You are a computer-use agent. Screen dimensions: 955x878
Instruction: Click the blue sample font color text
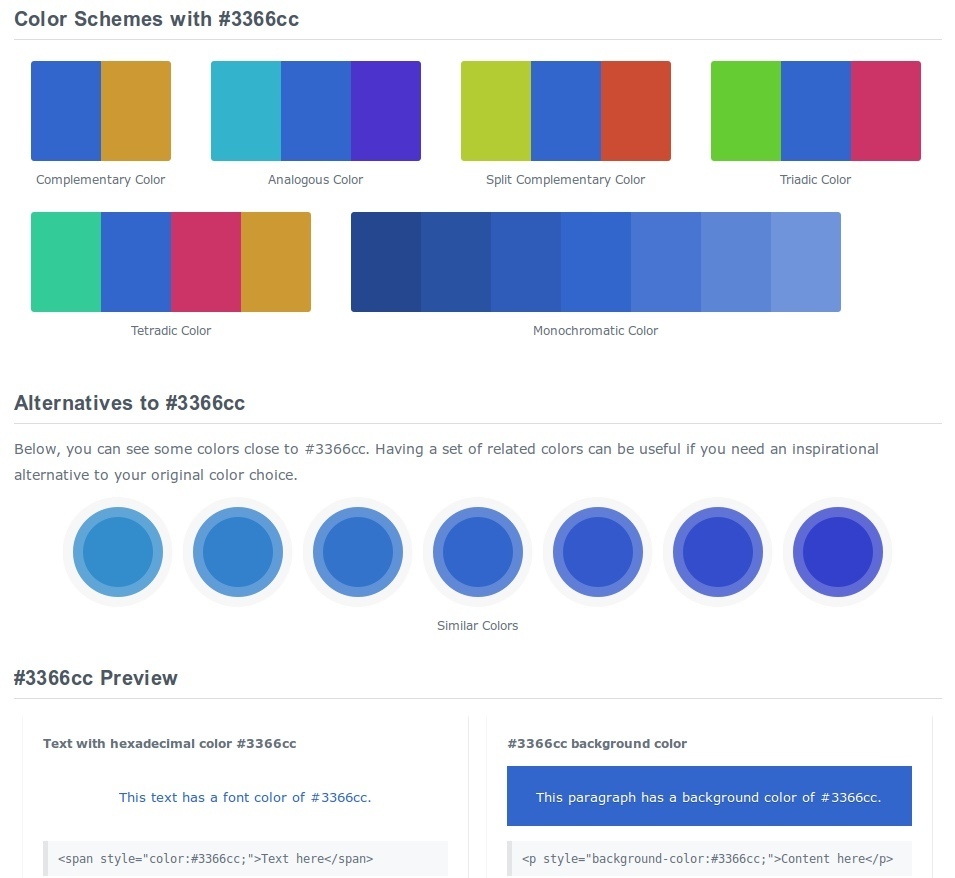coord(245,797)
